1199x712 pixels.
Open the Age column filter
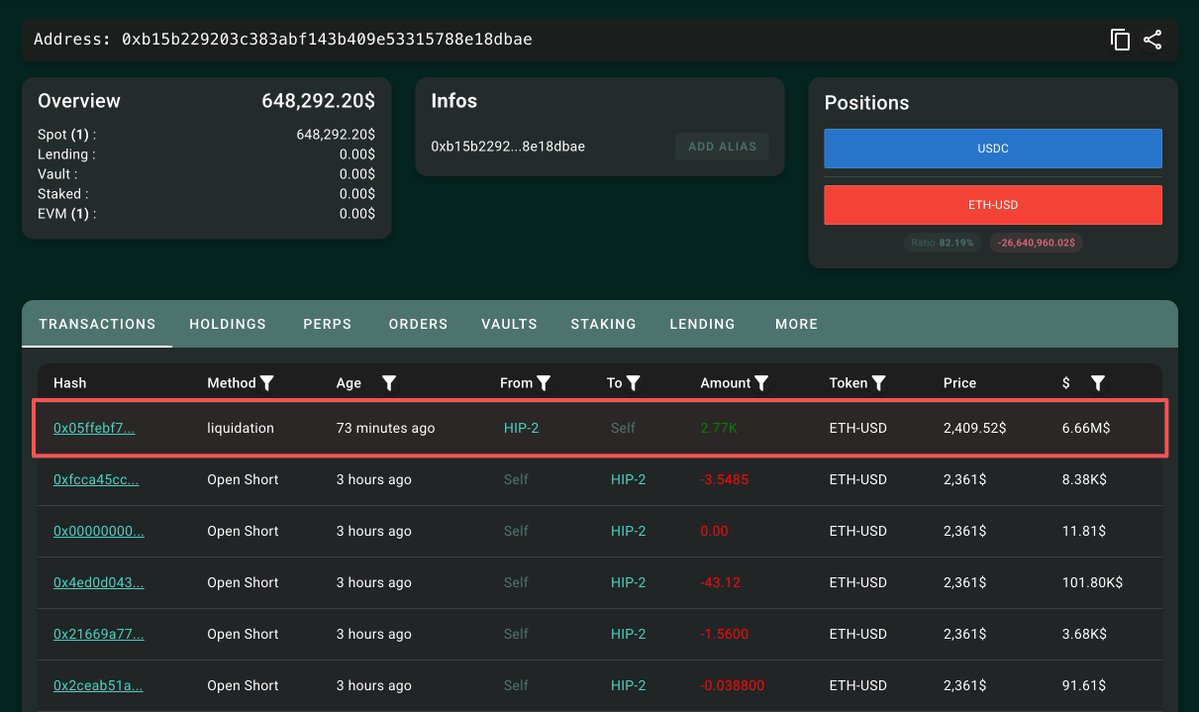[388, 383]
